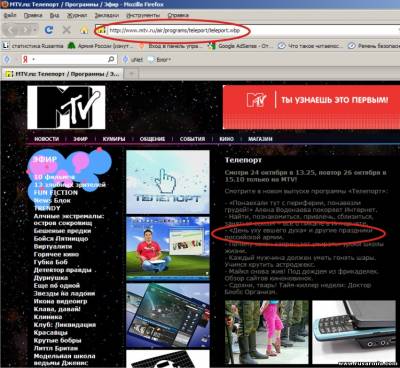Open the Что такое читаемос… bookmark

(309, 46)
